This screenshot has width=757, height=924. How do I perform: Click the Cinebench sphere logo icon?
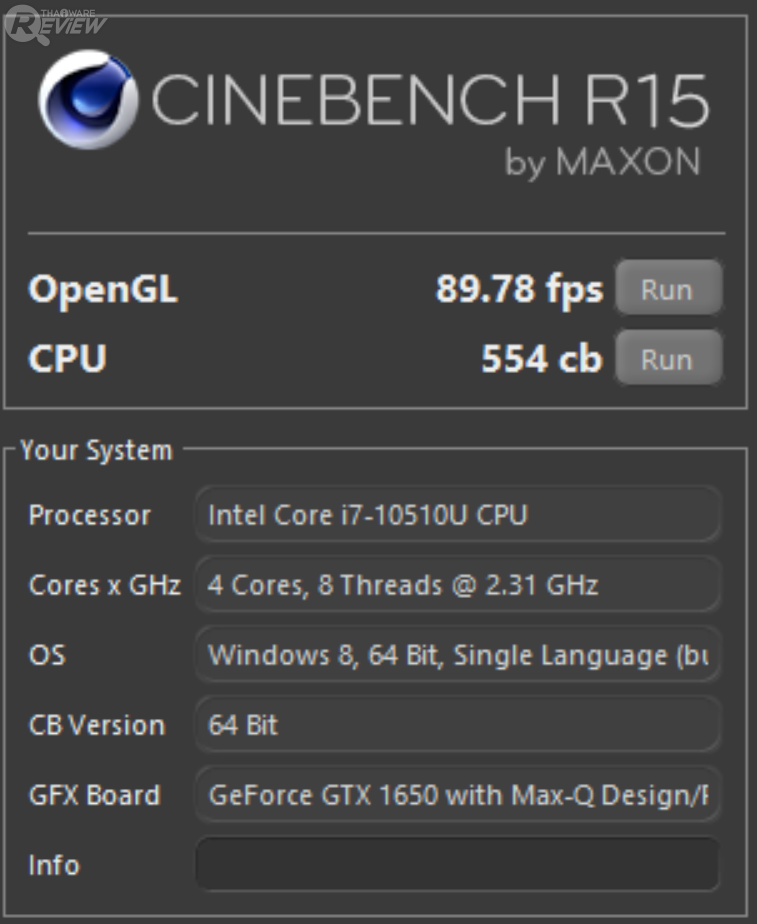89,101
